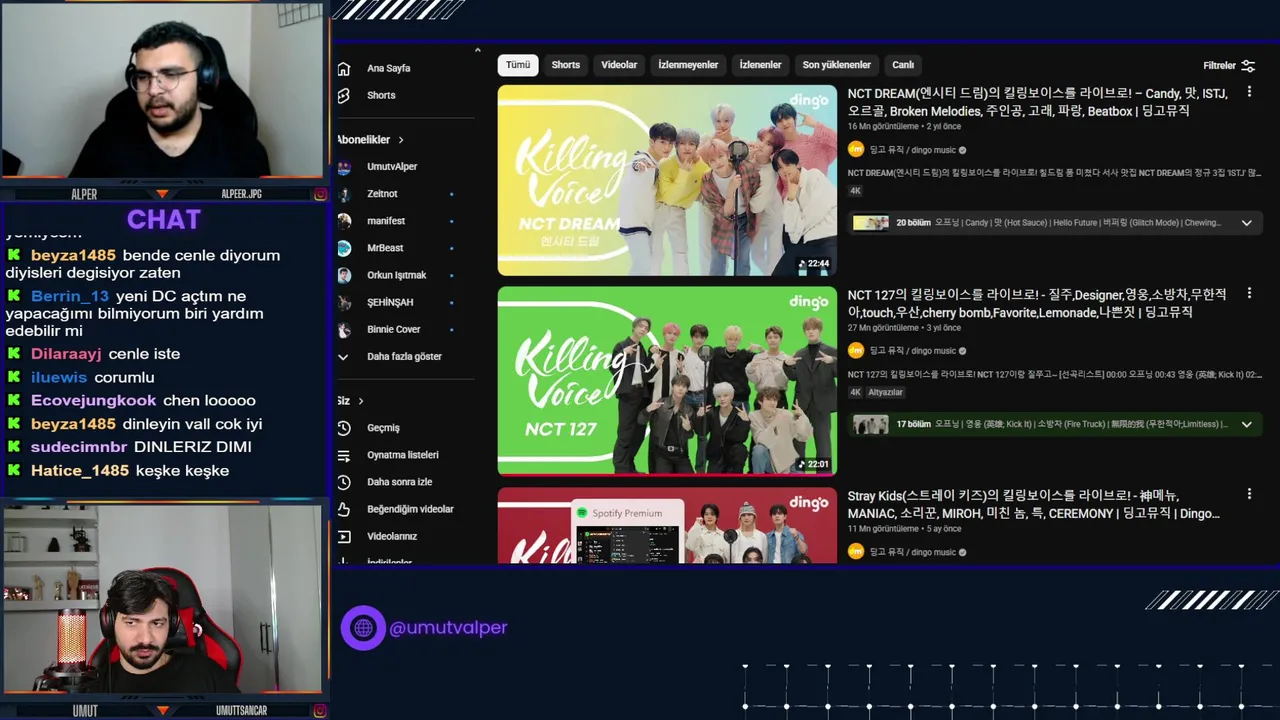Open the Geçmiş history icon

coord(344,428)
